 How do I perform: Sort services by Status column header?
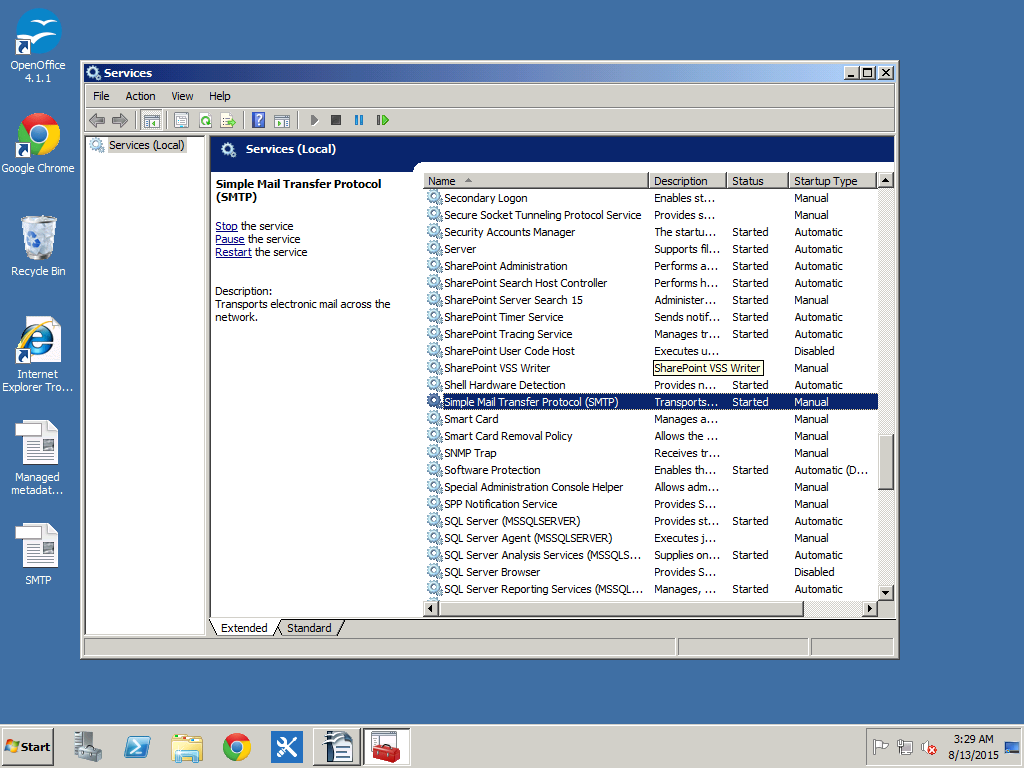[748, 181]
